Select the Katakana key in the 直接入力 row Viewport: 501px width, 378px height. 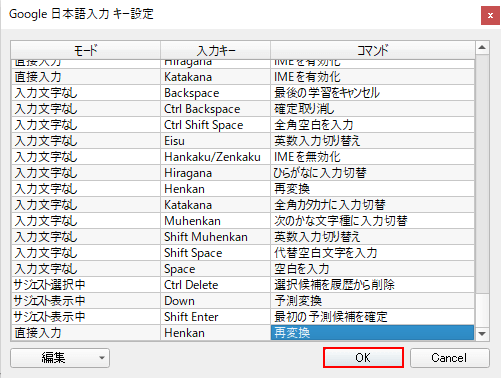click(x=216, y=77)
